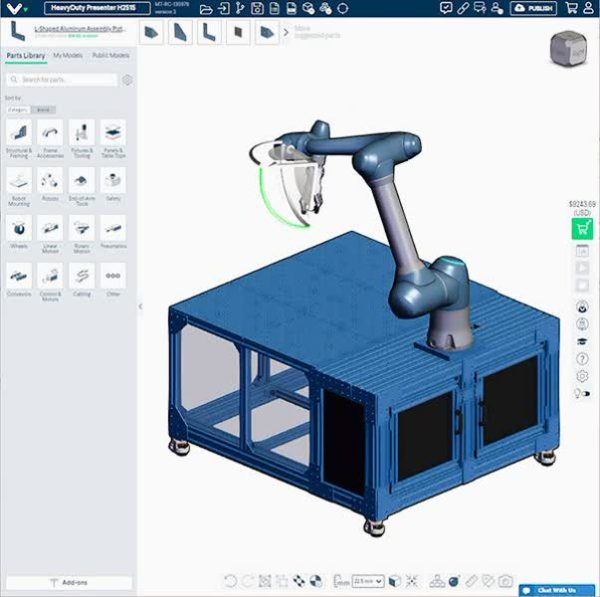Open the document page icon in top bar

point(274,8)
